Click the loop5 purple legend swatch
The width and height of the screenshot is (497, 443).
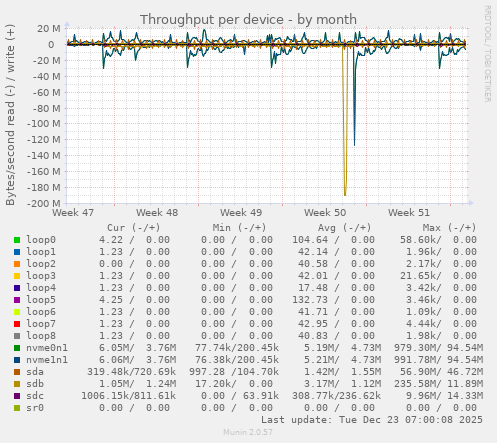point(17,300)
